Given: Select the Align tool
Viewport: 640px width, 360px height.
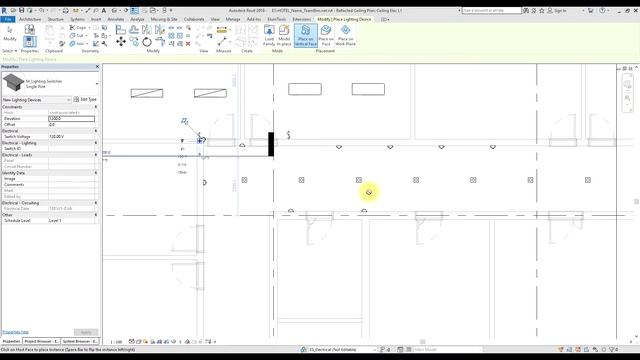Looking at the screenshot, I should tap(120, 29).
